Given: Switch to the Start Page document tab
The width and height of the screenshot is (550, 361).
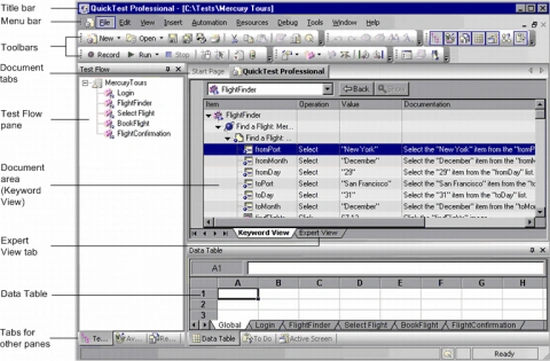Looking at the screenshot, I should click(208, 72).
